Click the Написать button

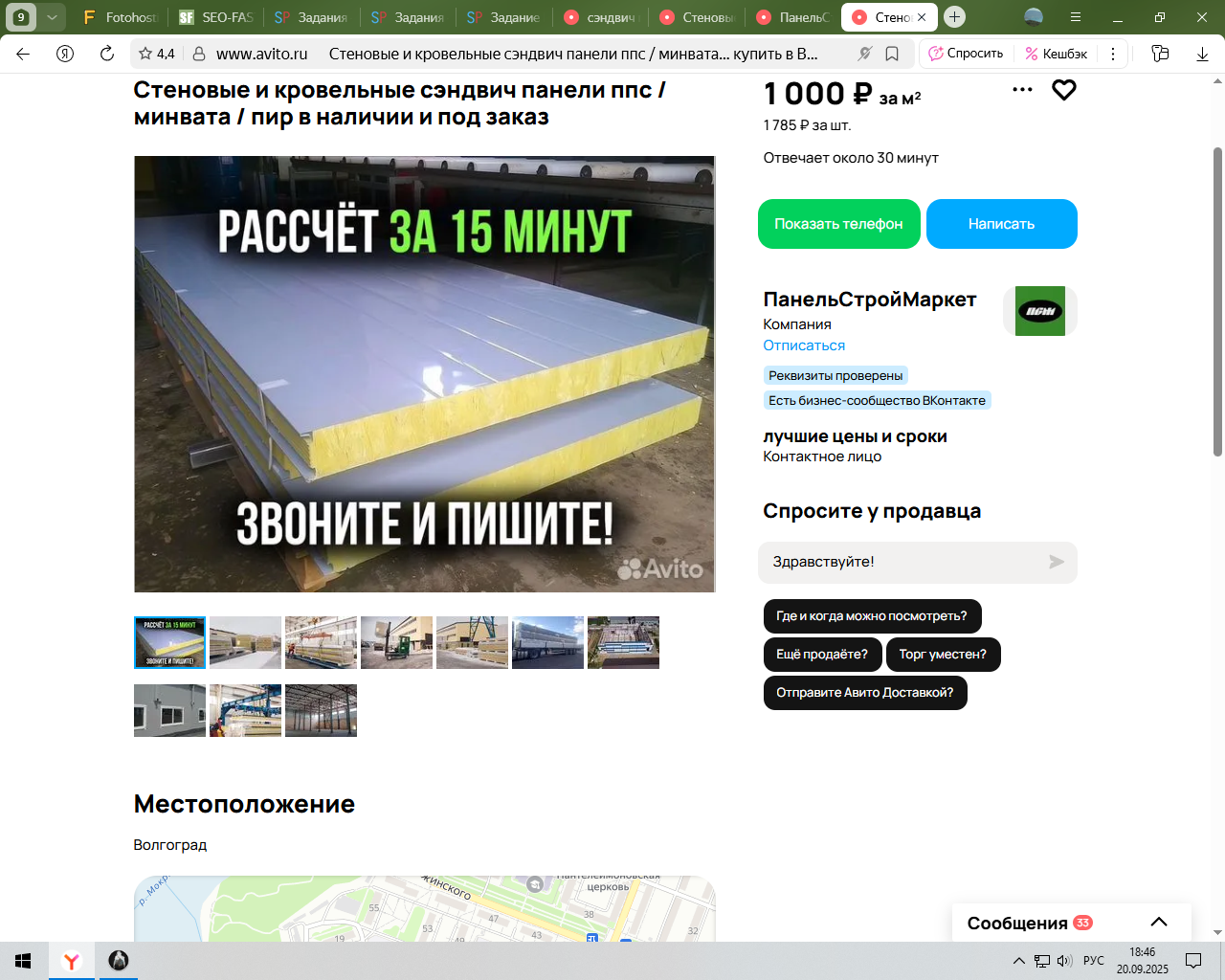[1001, 224]
